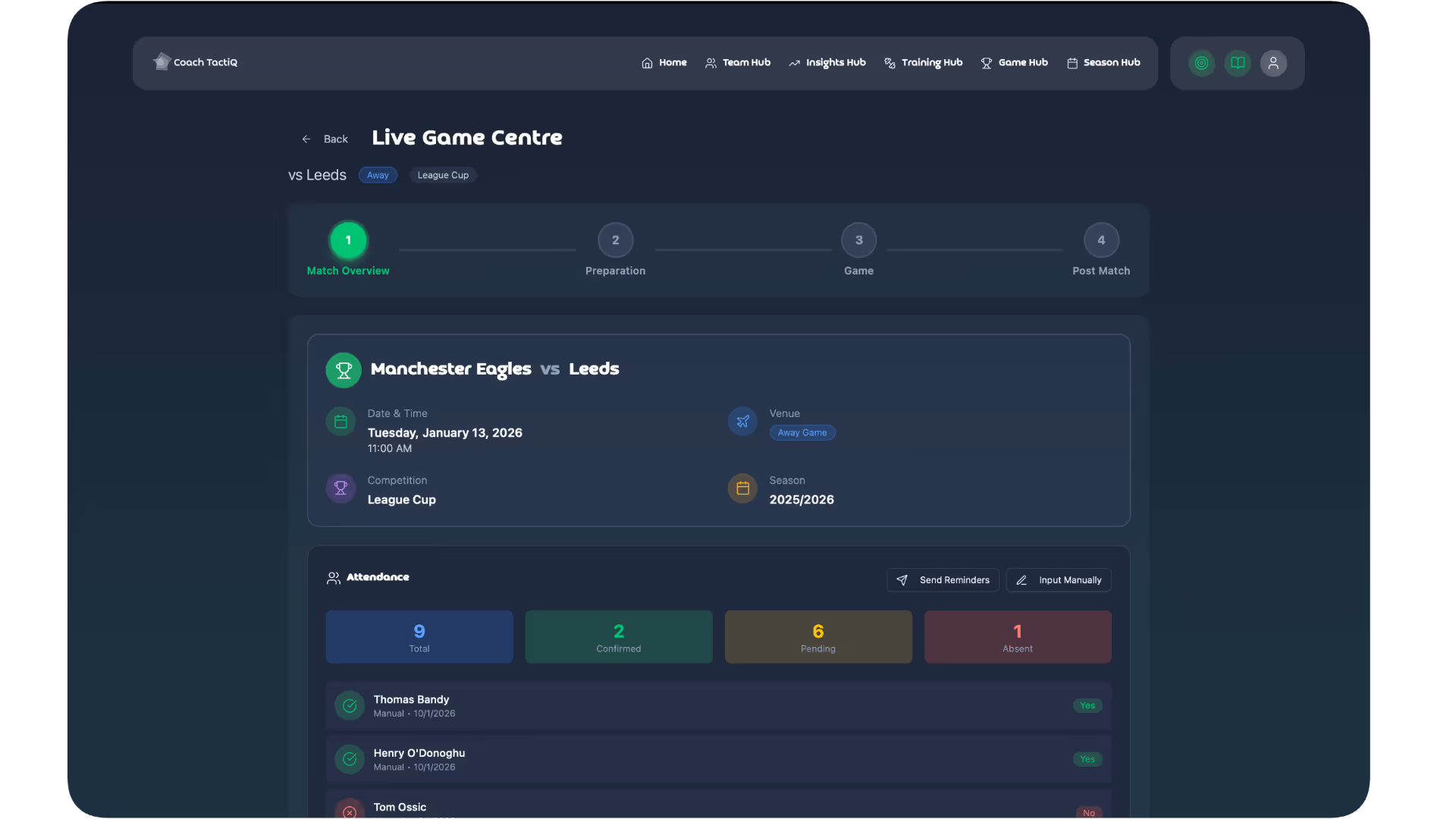Click the green Date & Time calendar icon
Screen dimensions: 1456x819
click(340, 422)
